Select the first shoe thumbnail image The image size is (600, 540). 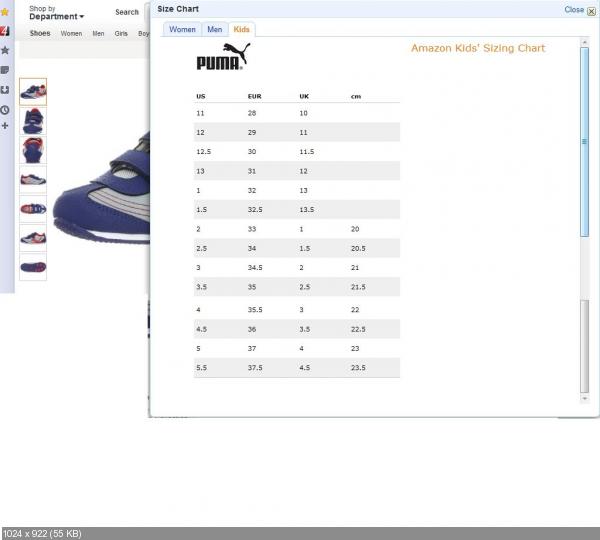click(32, 92)
